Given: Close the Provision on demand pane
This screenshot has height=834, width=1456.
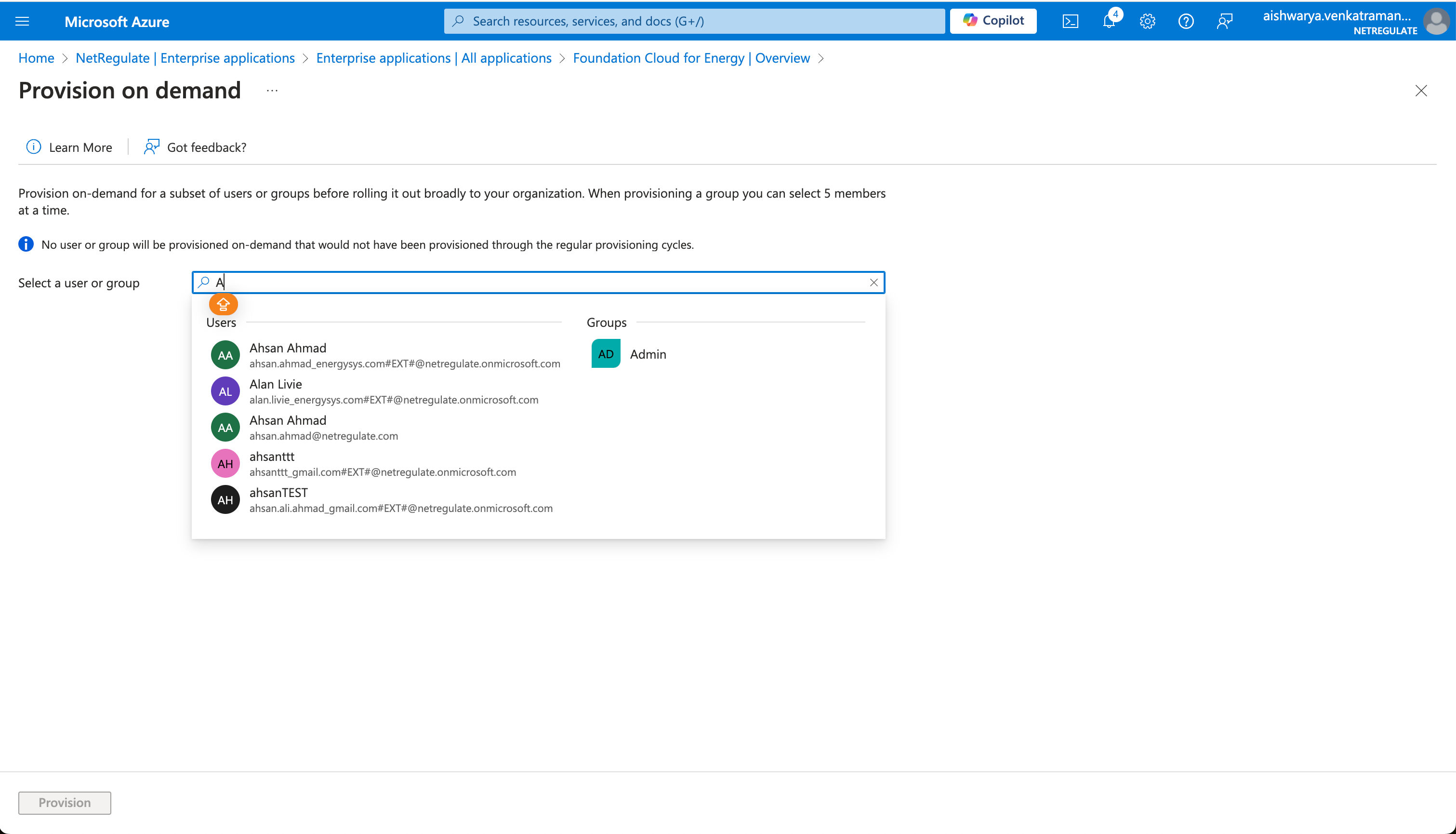Looking at the screenshot, I should click(x=1420, y=91).
